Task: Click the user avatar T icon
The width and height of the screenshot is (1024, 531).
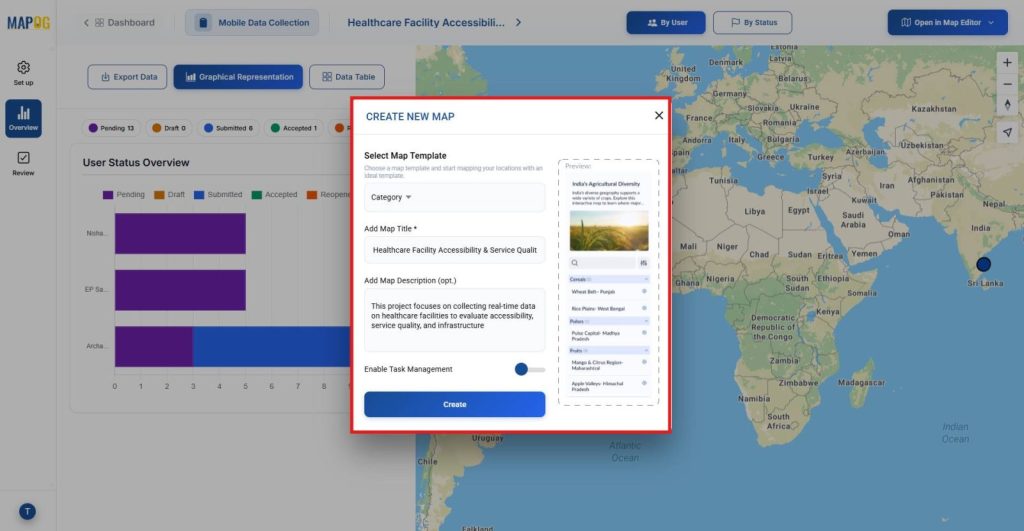Action: pyautogui.click(x=27, y=511)
